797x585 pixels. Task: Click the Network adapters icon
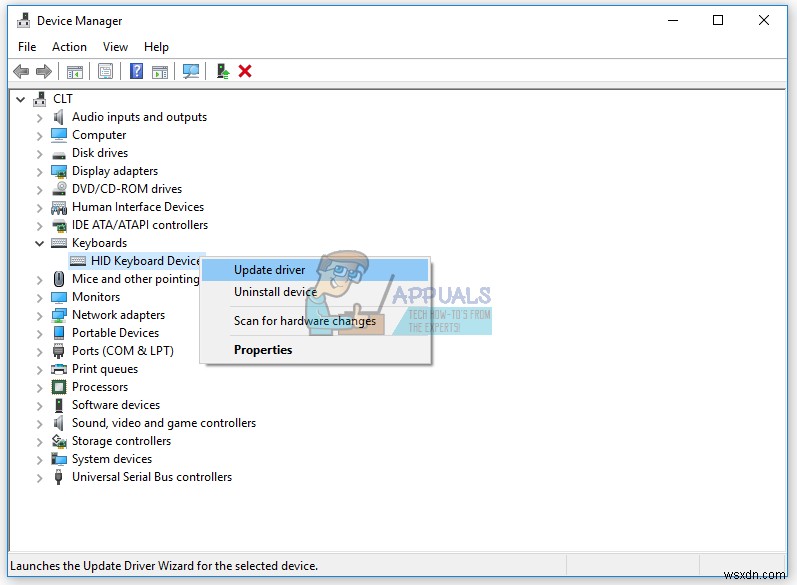[x=59, y=315]
